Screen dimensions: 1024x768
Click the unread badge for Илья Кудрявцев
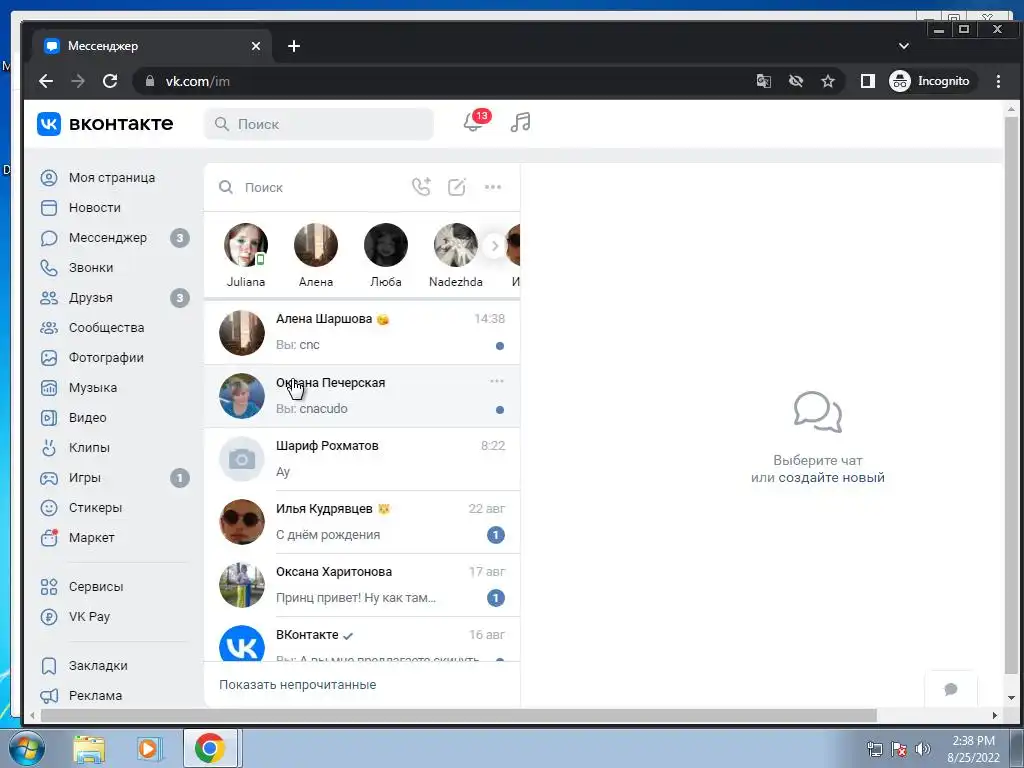[x=496, y=535]
